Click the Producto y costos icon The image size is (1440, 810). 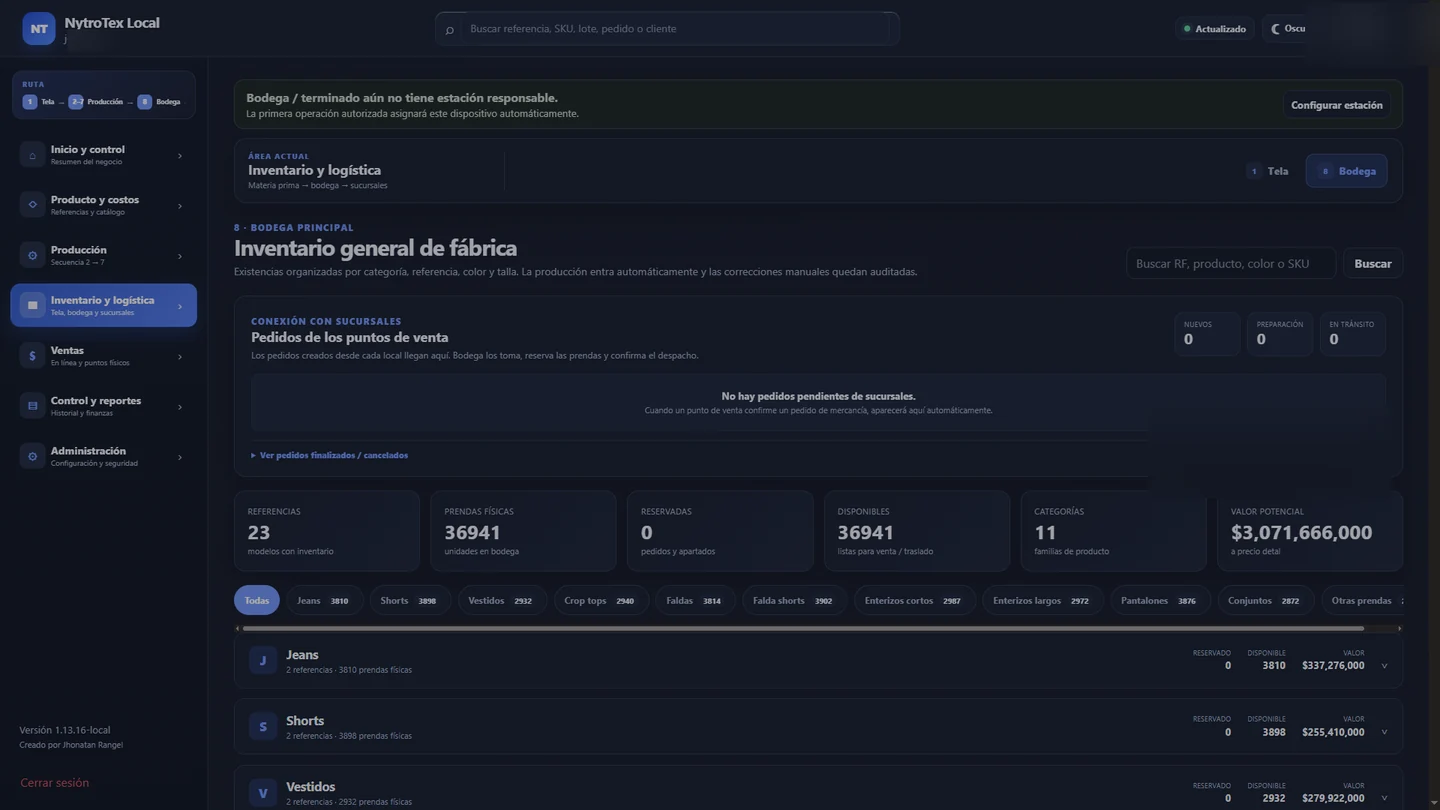[32, 205]
